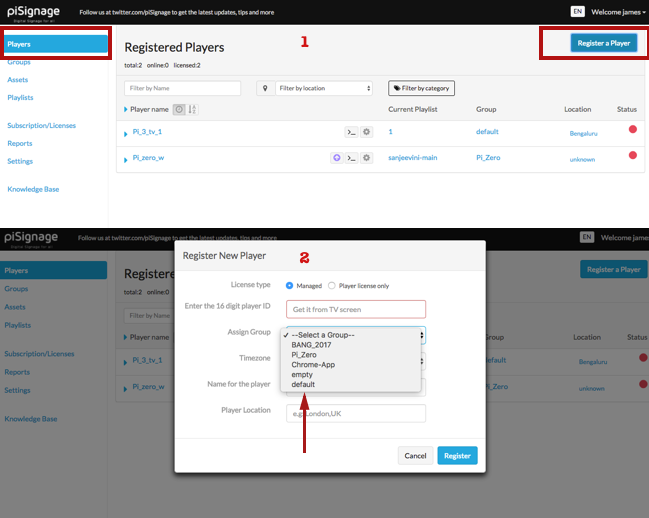Viewport: 649px width, 518px height.
Task: Open gear settings icon for Pi_3_tv_1 row
Action: (366, 132)
